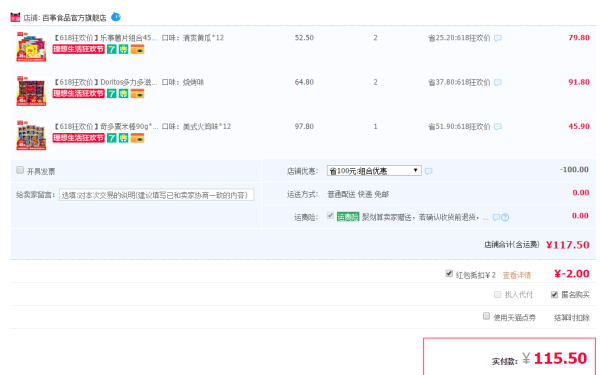600x375 pixels.
Task: Click the 百事食品官方旗舰店 store name
Action: 74,18
